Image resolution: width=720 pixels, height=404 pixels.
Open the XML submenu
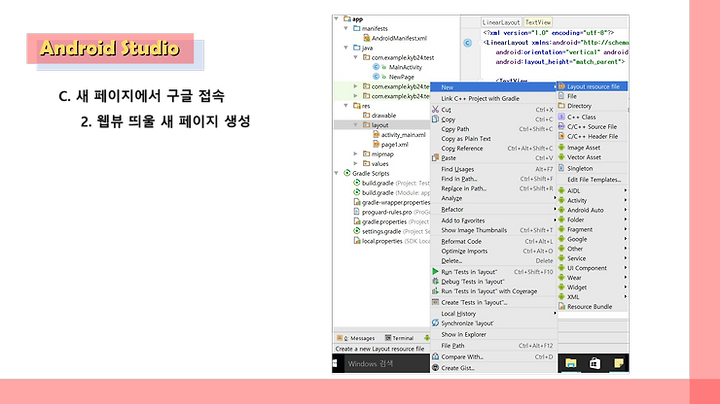(592, 297)
